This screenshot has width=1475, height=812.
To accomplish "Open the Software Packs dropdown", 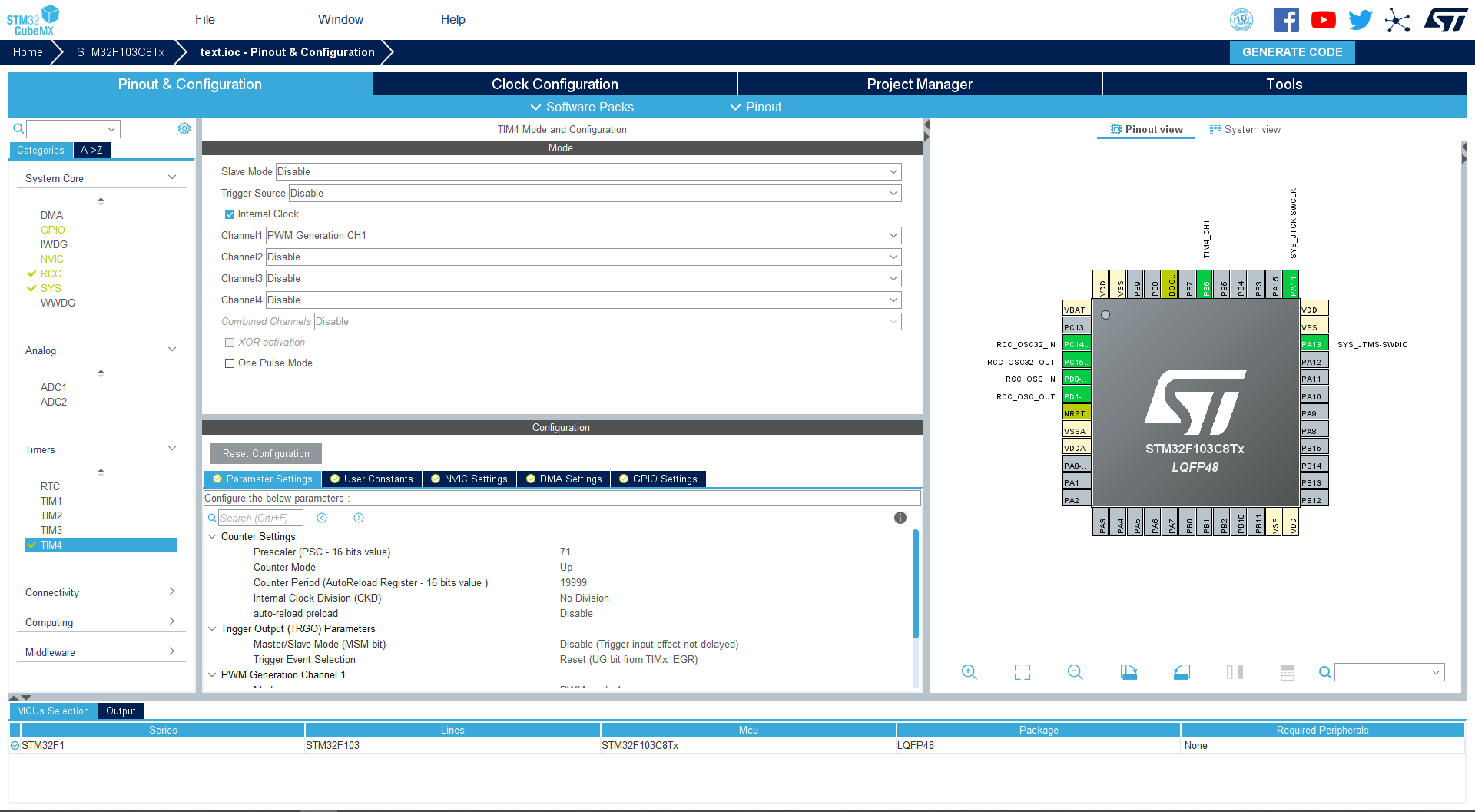I will click(582, 107).
